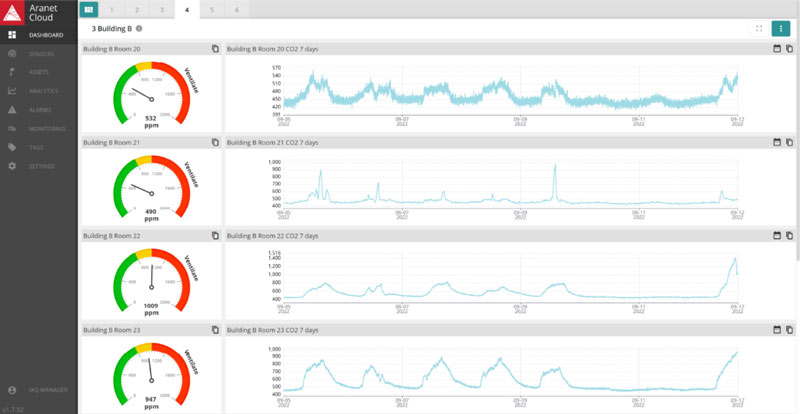Open the Tags sidebar item

coord(39,148)
